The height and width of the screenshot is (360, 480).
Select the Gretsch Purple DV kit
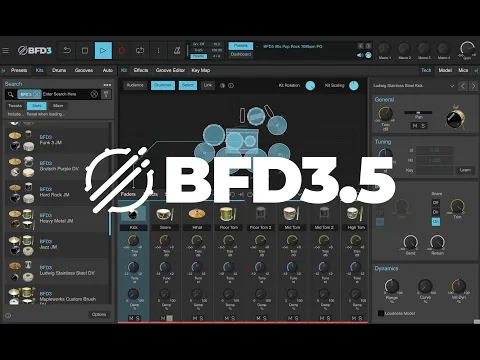point(57,166)
